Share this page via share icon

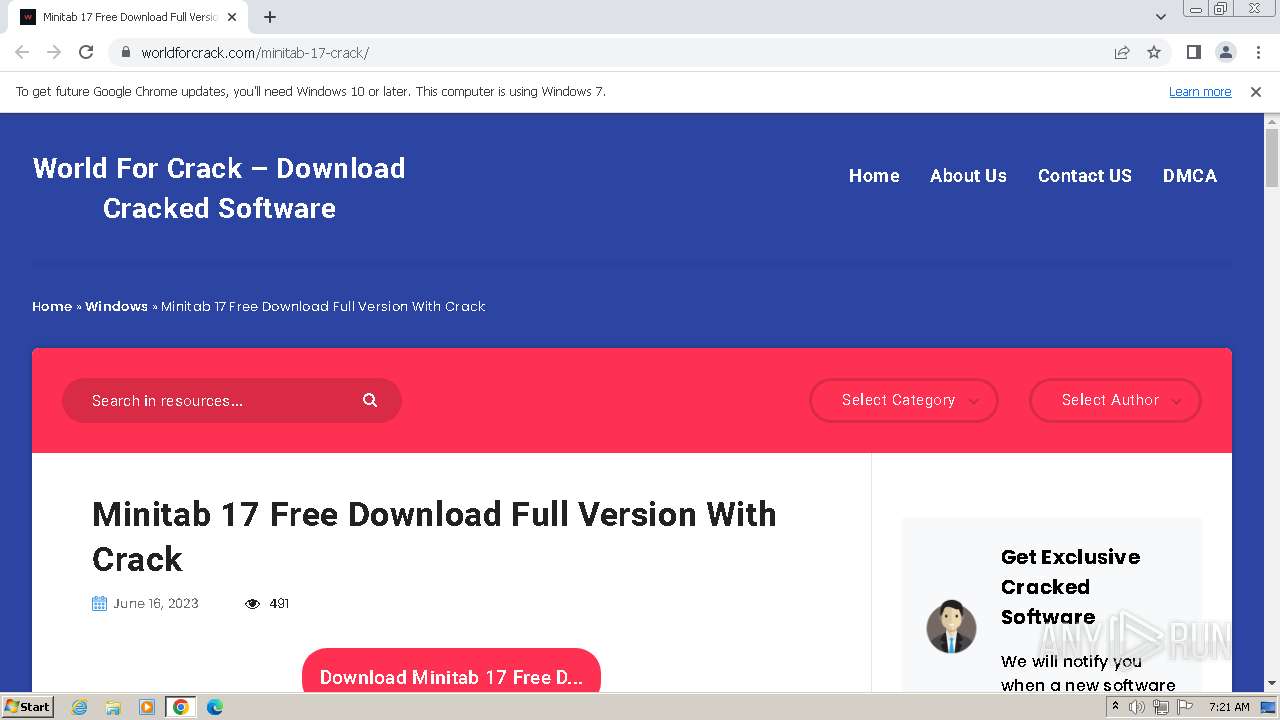1122,52
